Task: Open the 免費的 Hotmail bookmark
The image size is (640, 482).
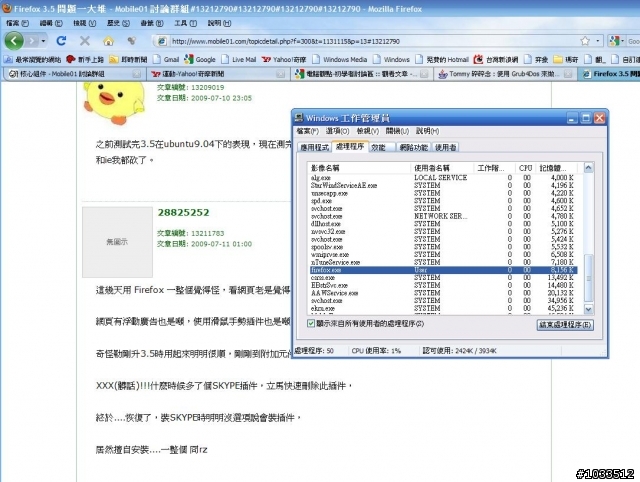Action: point(442,60)
